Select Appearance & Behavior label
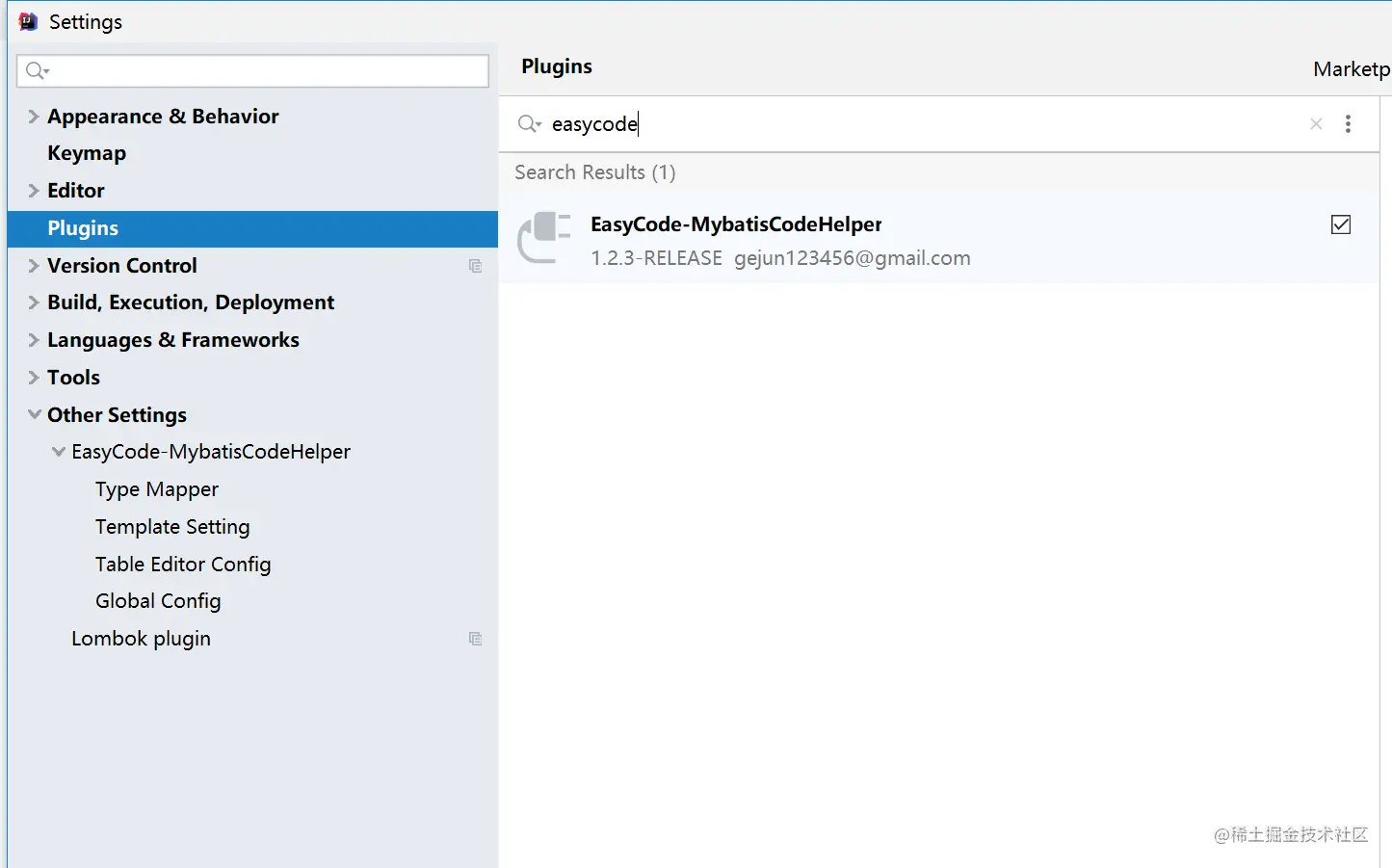The height and width of the screenshot is (868, 1392). click(x=163, y=117)
